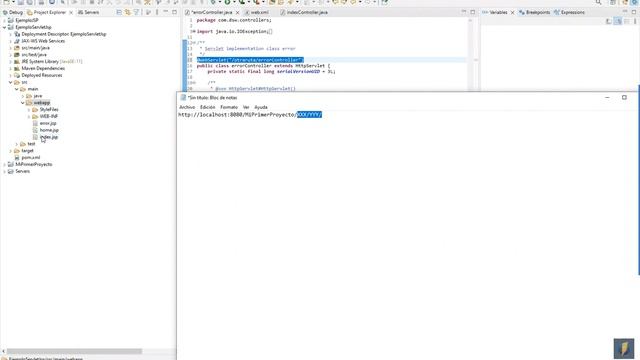Collapse the EjemploServletJsp project node

pyautogui.click(x=4, y=27)
